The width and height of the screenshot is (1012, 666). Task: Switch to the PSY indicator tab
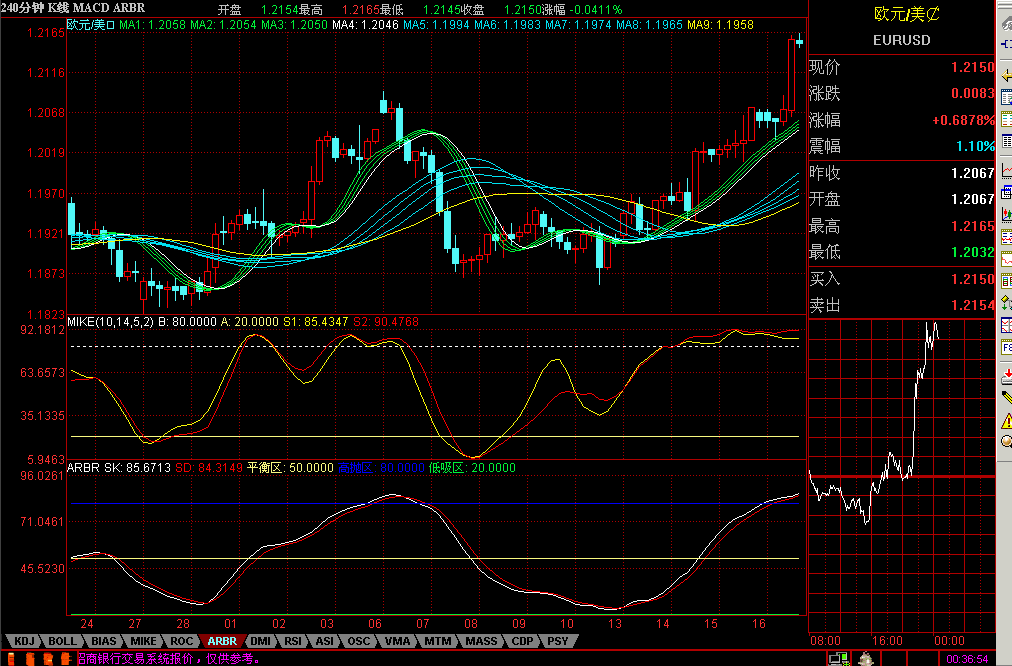pyautogui.click(x=558, y=641)
